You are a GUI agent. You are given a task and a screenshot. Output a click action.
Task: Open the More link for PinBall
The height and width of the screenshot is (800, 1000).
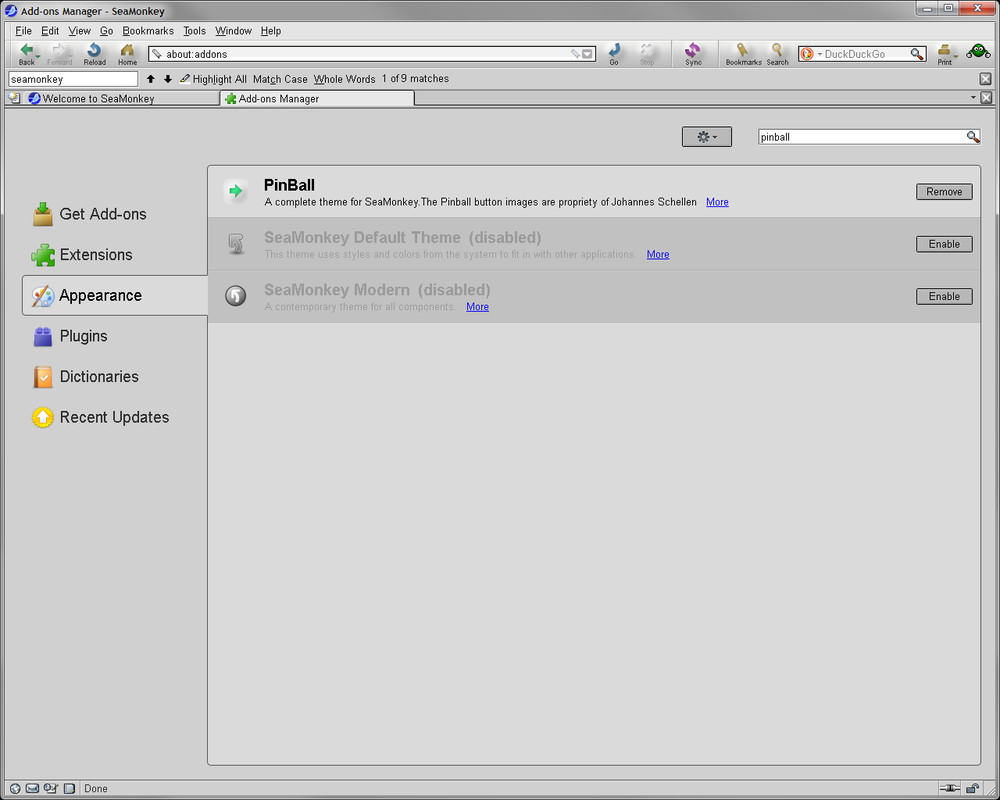(717, 202)
